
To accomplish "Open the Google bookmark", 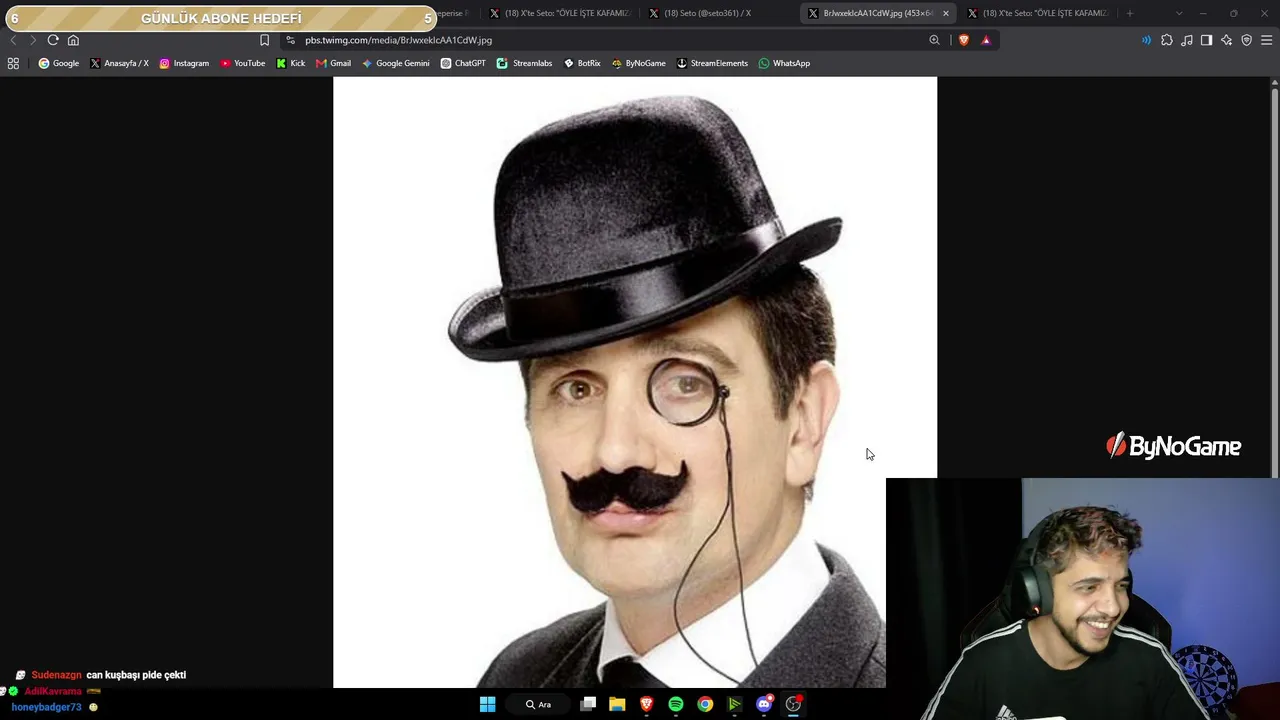I will 59,63.
